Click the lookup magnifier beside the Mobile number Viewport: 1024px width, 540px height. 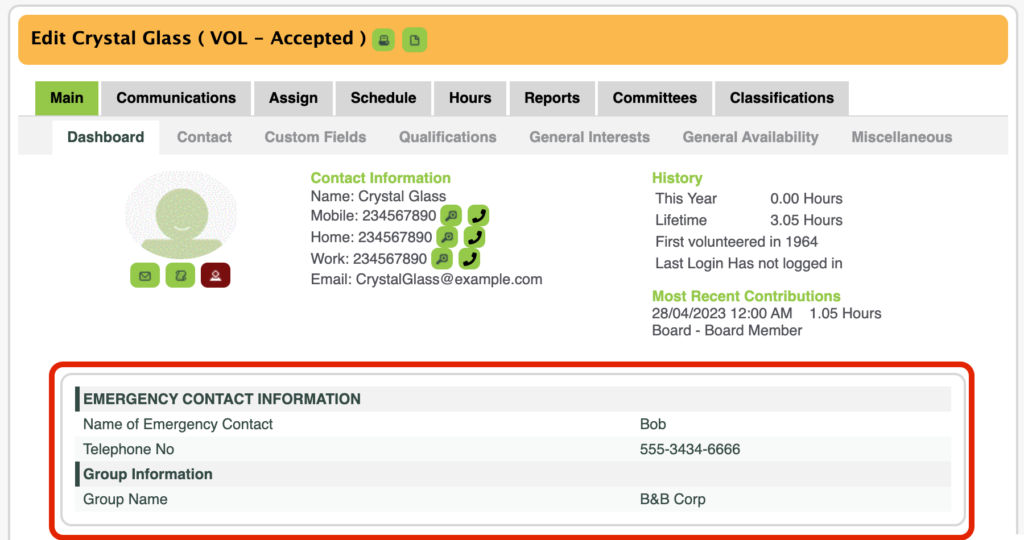(451, 216)
